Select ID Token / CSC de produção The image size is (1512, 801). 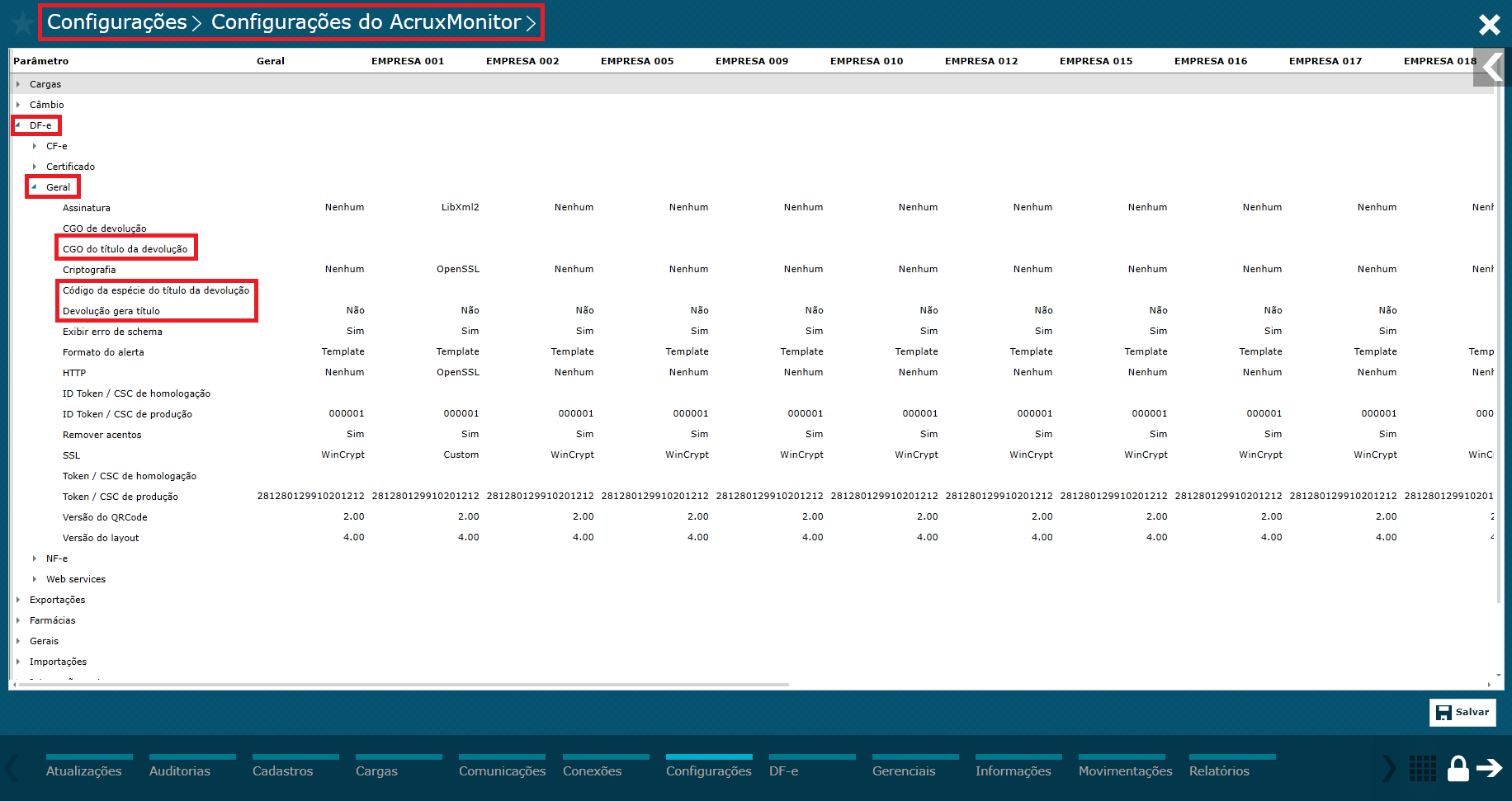point(127,414)
